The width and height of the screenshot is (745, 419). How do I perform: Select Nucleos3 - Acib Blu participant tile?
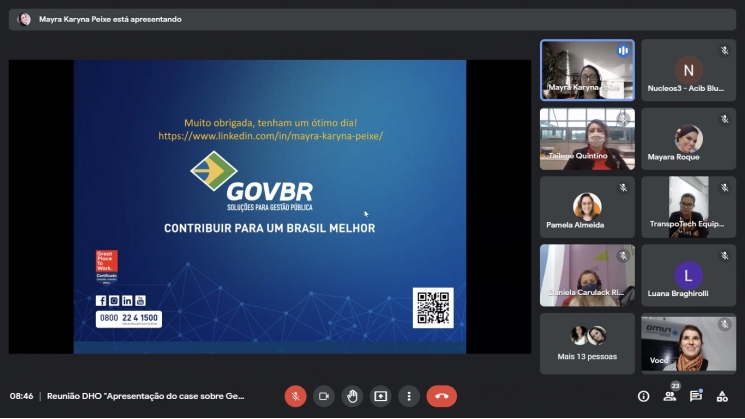[x=688, y=70]
